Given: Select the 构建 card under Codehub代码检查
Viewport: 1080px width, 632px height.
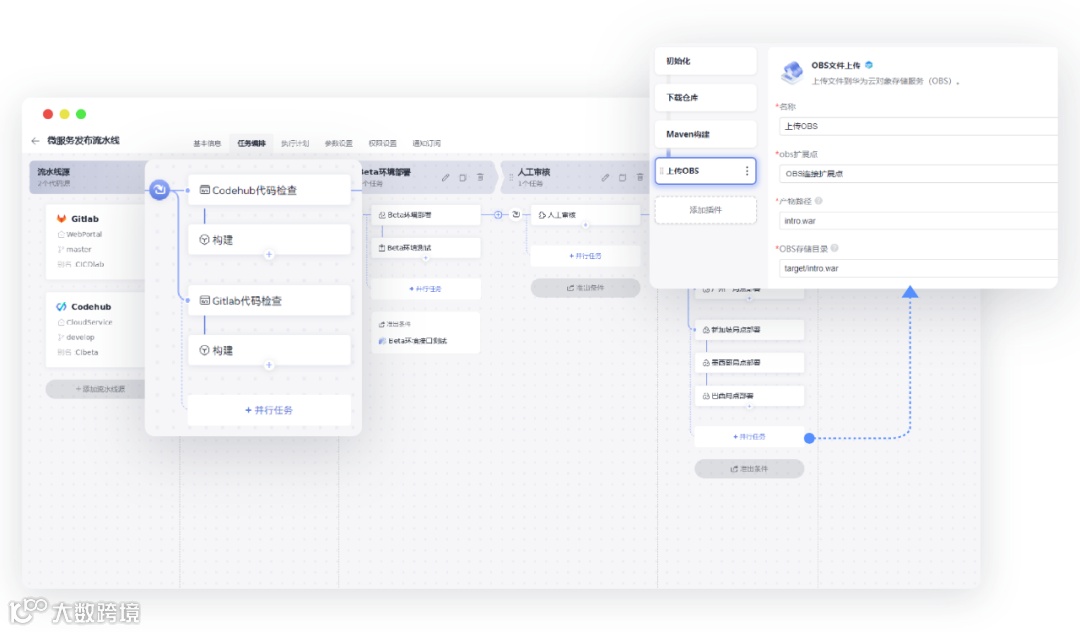Looking at the screenshot, I should tap(269, 240).
